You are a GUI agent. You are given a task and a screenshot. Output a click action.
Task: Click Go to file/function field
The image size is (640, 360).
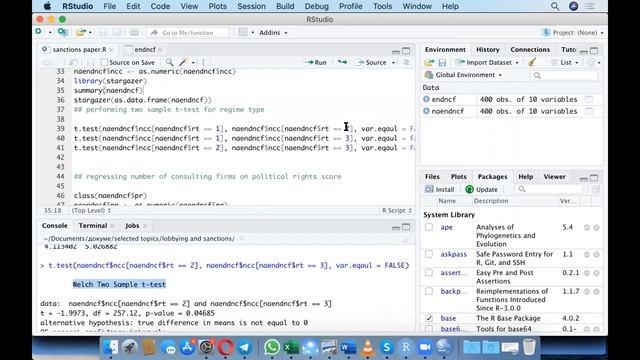187,32
